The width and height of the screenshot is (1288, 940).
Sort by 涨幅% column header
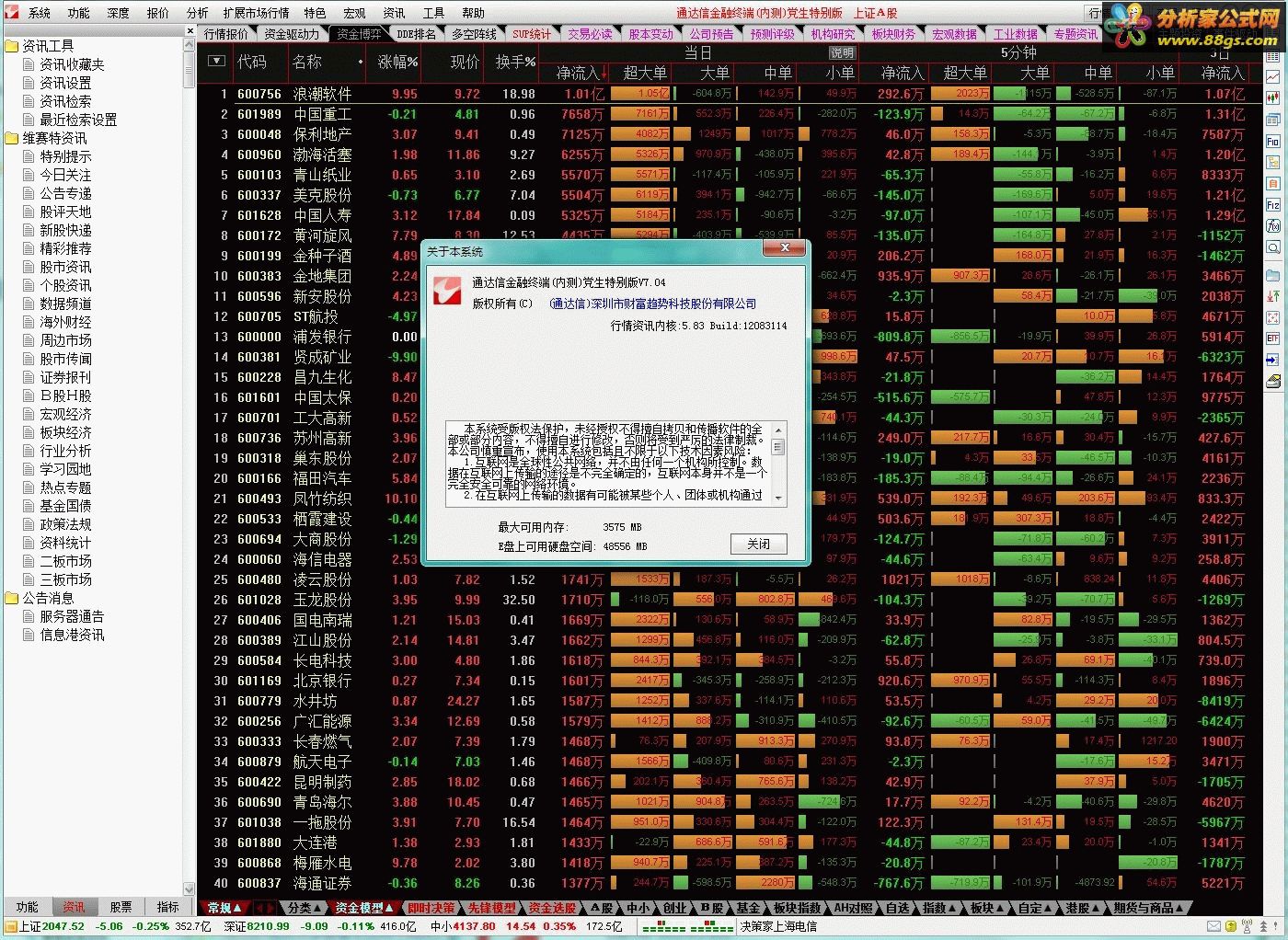pos(397,62)
